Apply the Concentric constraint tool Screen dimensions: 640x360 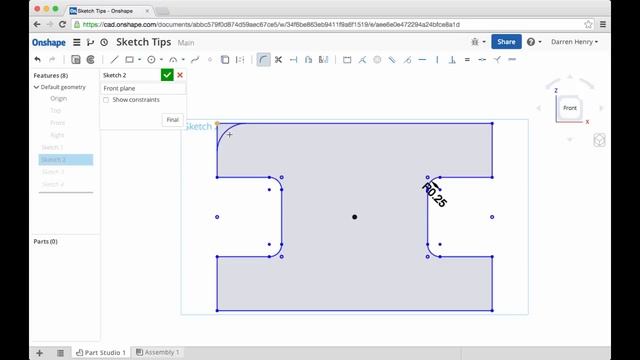point(377,60)
